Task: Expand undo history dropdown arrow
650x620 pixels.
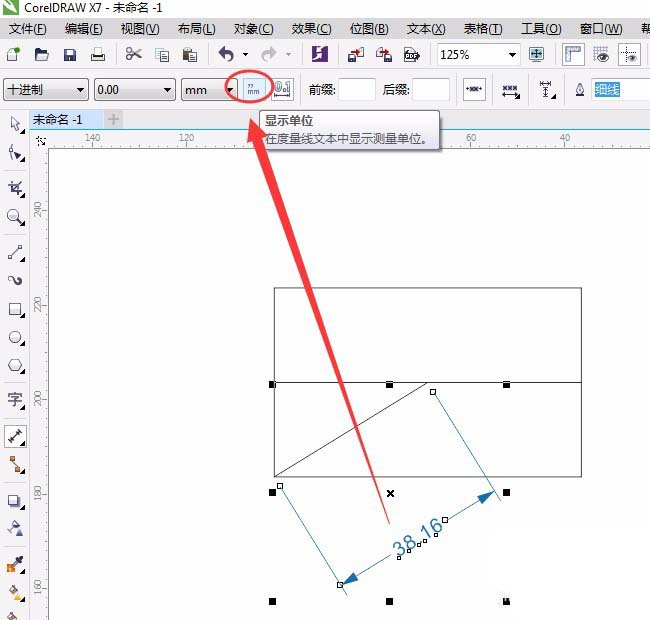Action: pyautogui.click(x=245, y=54)
